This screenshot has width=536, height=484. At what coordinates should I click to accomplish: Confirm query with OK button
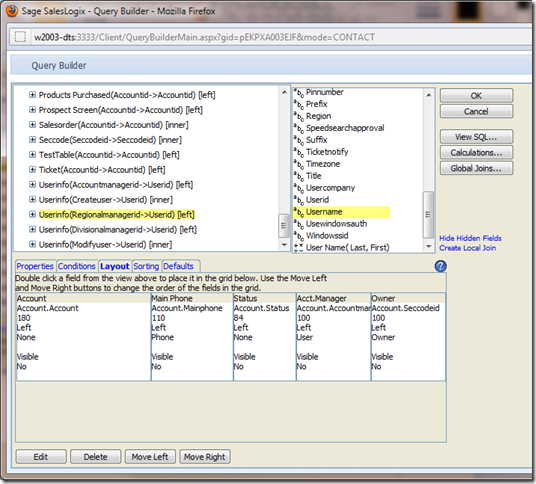click(477, 96)
